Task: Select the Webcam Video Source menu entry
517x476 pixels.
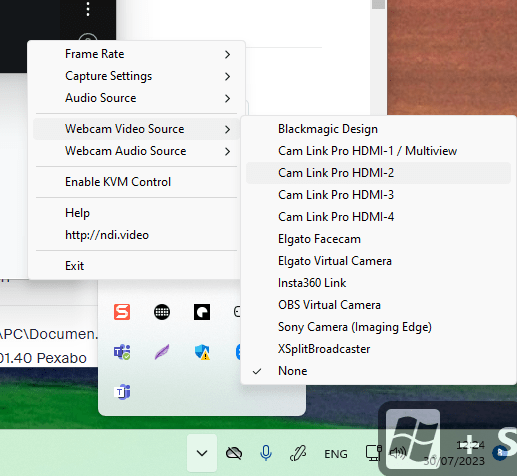Action: (136, 129)
